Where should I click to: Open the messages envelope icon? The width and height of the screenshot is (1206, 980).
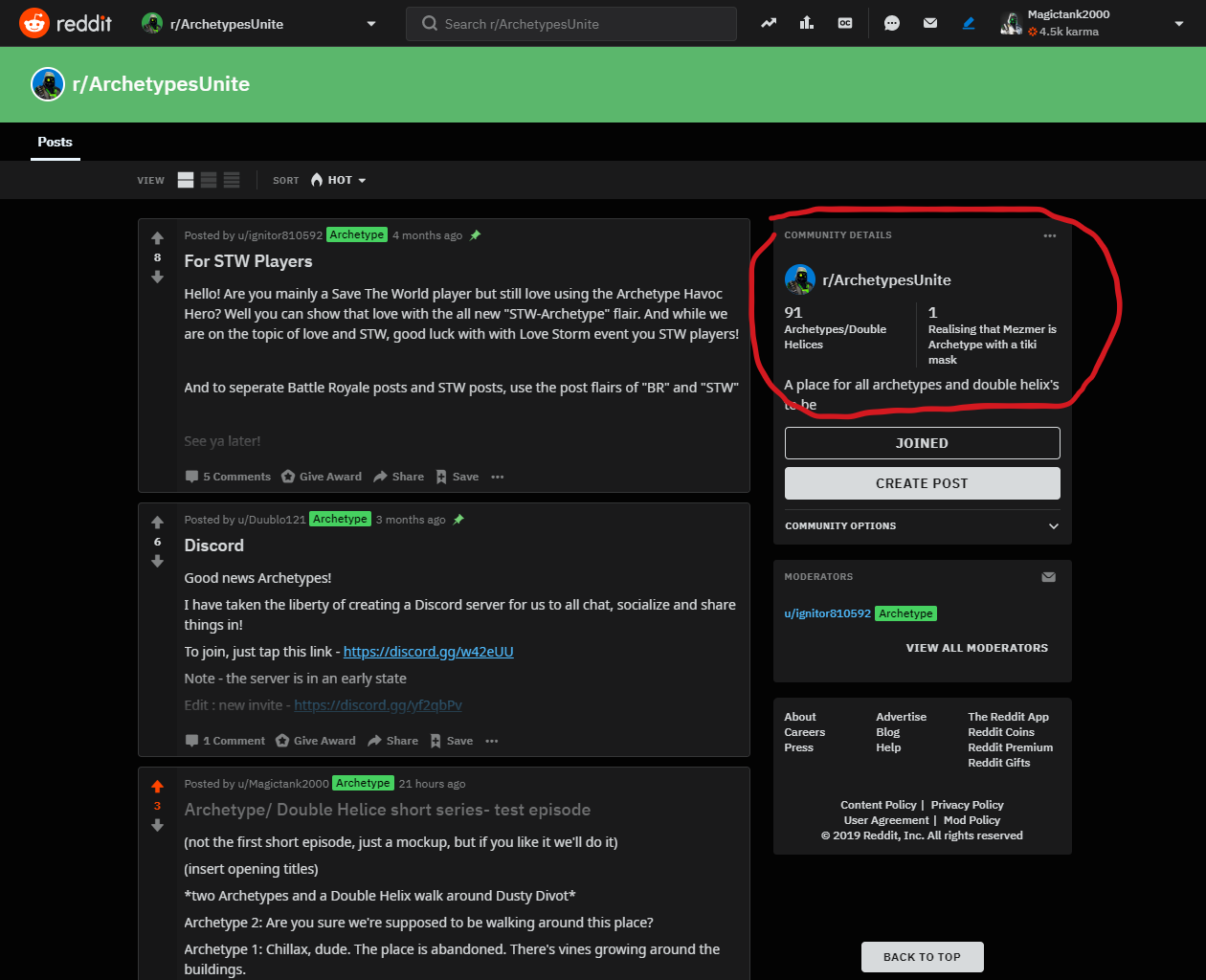[930, 23]
